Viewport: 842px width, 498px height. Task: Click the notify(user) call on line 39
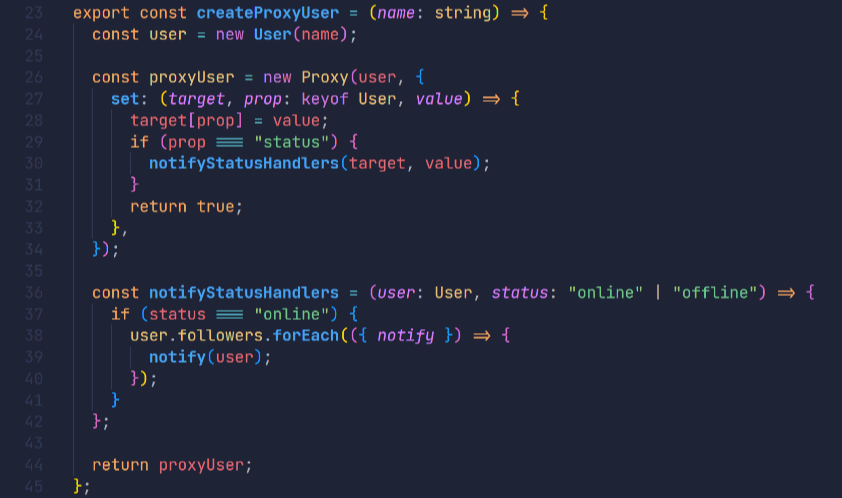tap(209, 357)
